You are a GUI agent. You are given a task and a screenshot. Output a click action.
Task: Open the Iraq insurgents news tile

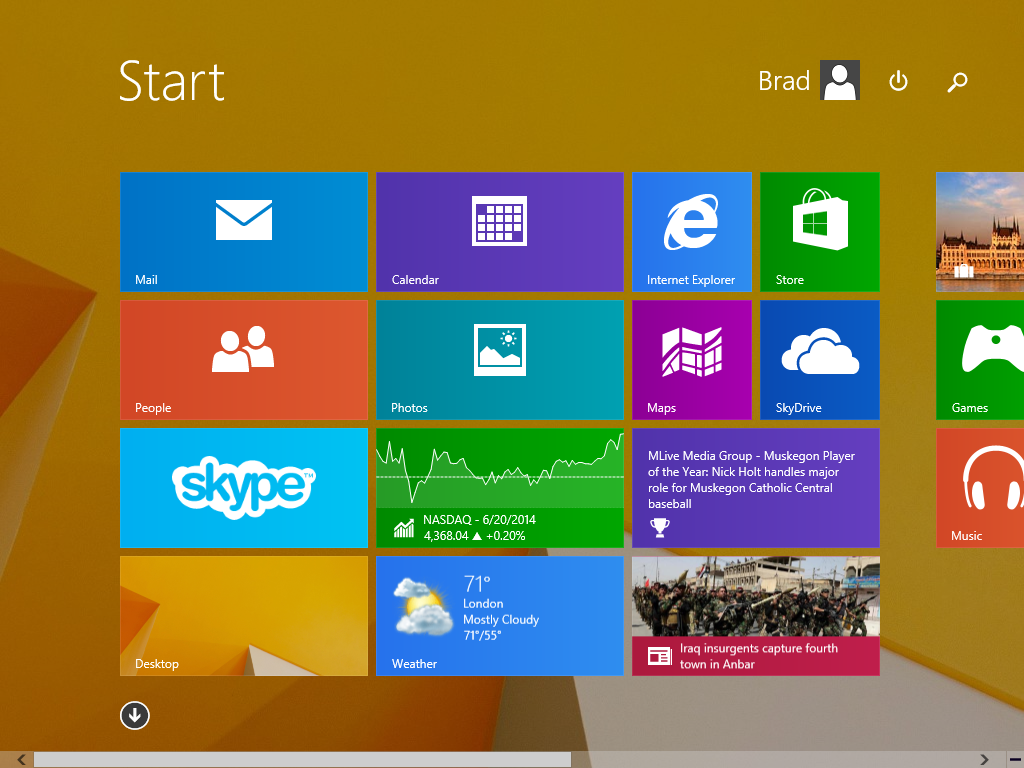(x=756, y=616)
